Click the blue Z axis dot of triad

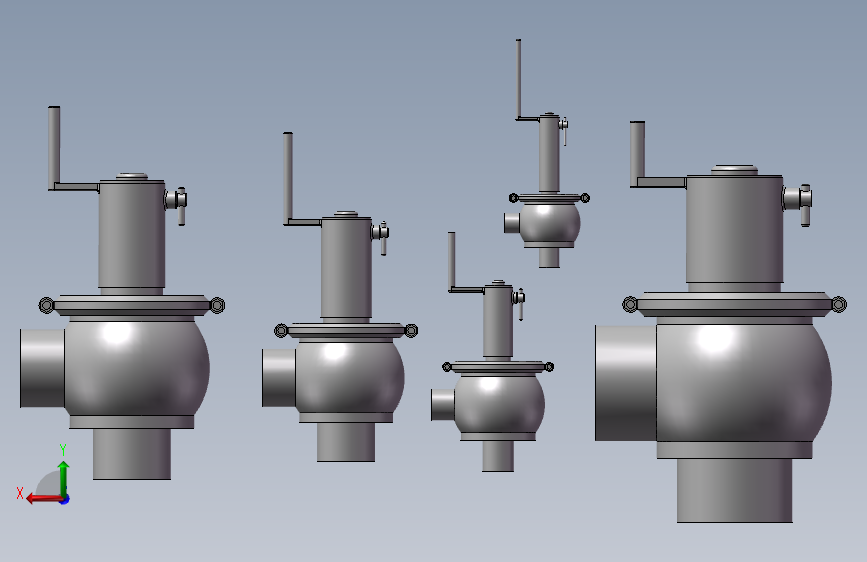[x=65, y=500]
